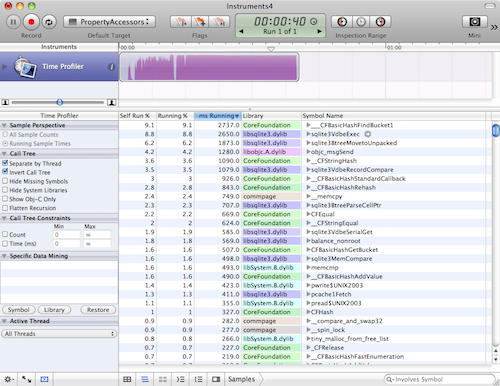Screen dimensions: 500x386
Task: Show the next run with right arrow
Action: pyautogui.click(x=319, y=31)
